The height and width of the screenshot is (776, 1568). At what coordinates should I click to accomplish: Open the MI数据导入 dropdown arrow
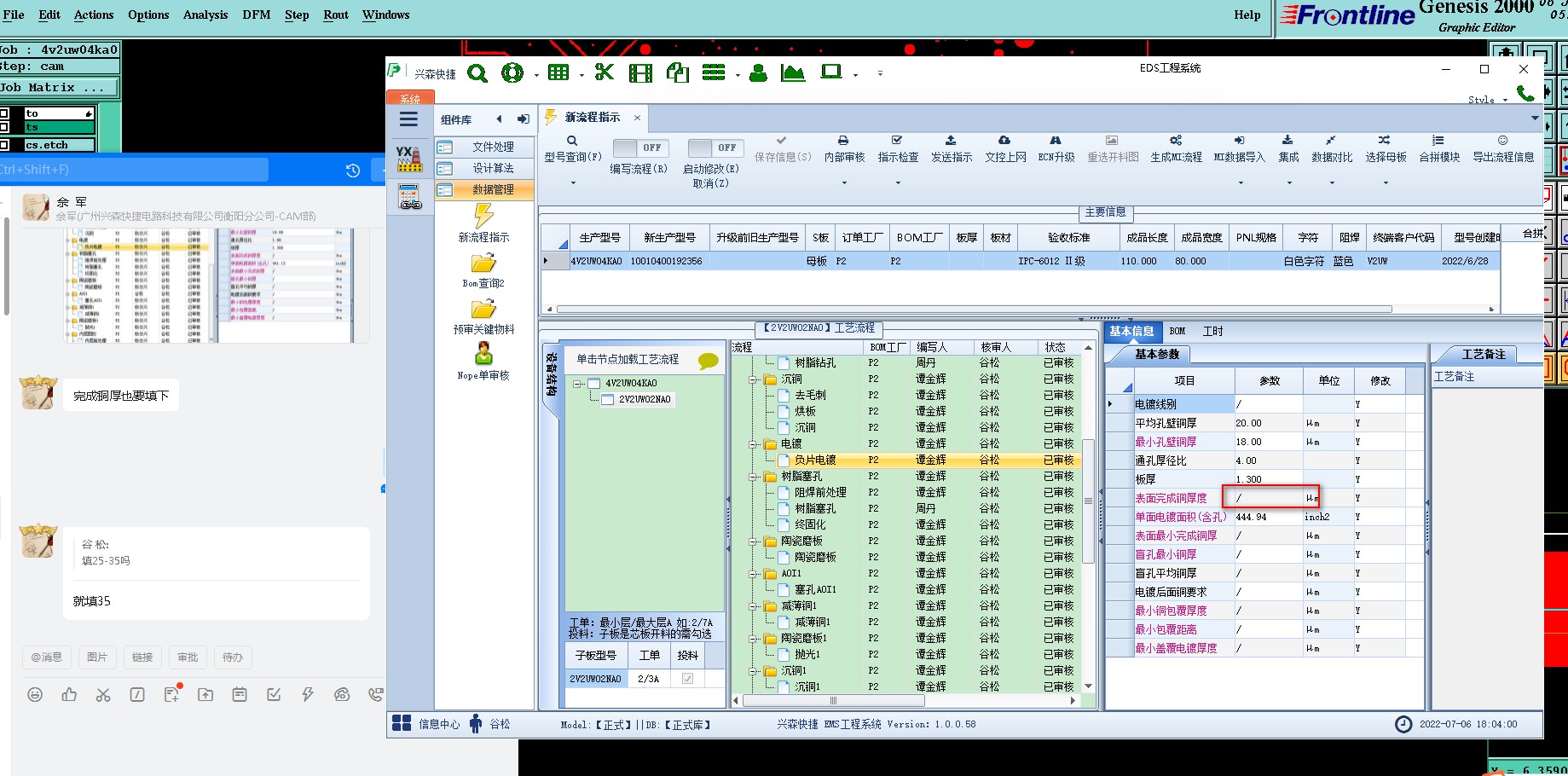pos(1241,183)
